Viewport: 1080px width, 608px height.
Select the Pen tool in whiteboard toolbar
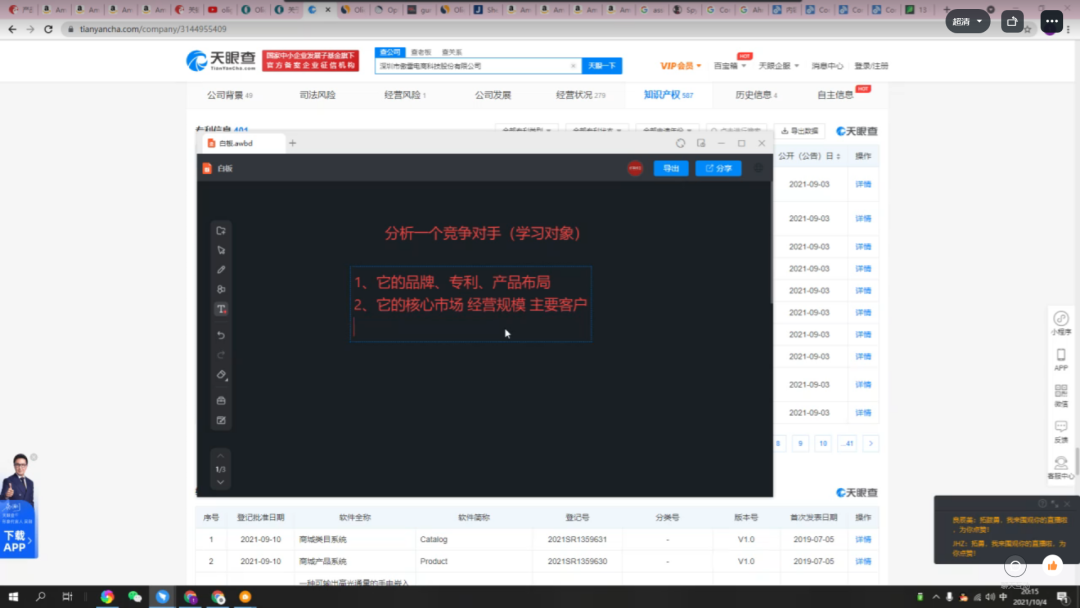pos(221,270)
